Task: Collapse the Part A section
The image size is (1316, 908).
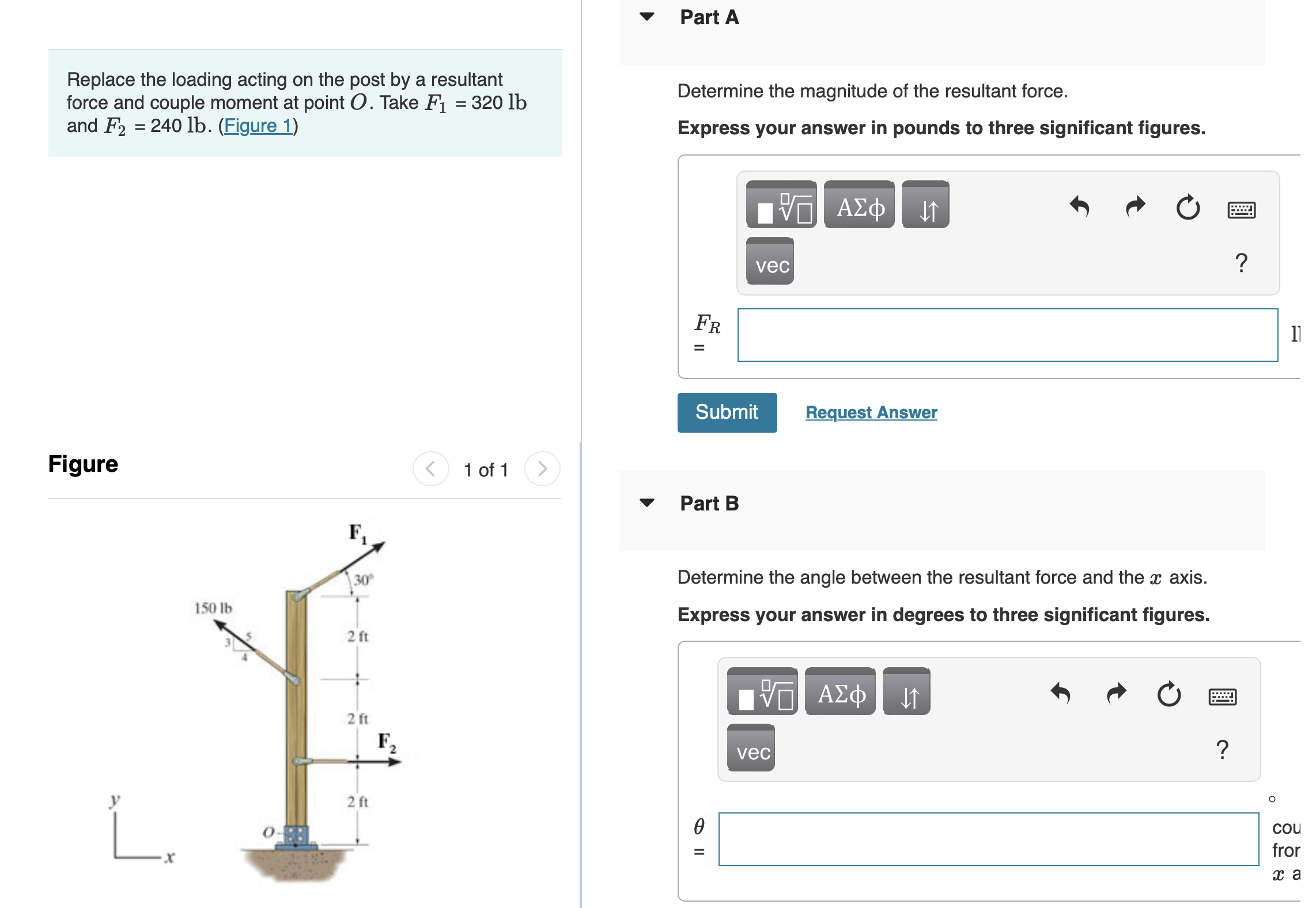Action: coord(648,17)
